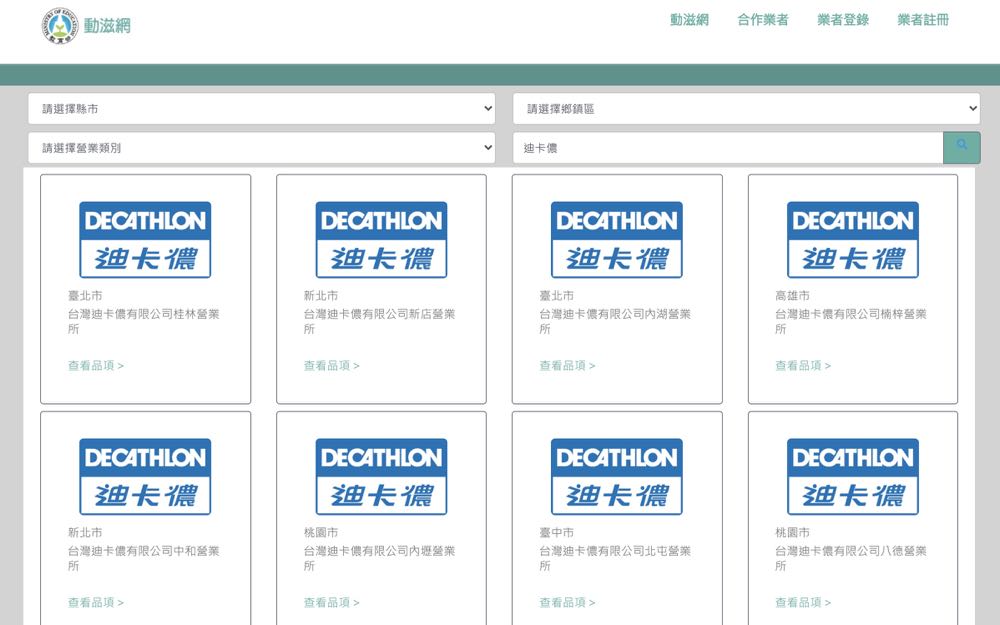Image resolution: width=1000 pixels, height=625 pixels.
Task: Click Decathlon logo of 北屯營業所 card
Action: 617,476
